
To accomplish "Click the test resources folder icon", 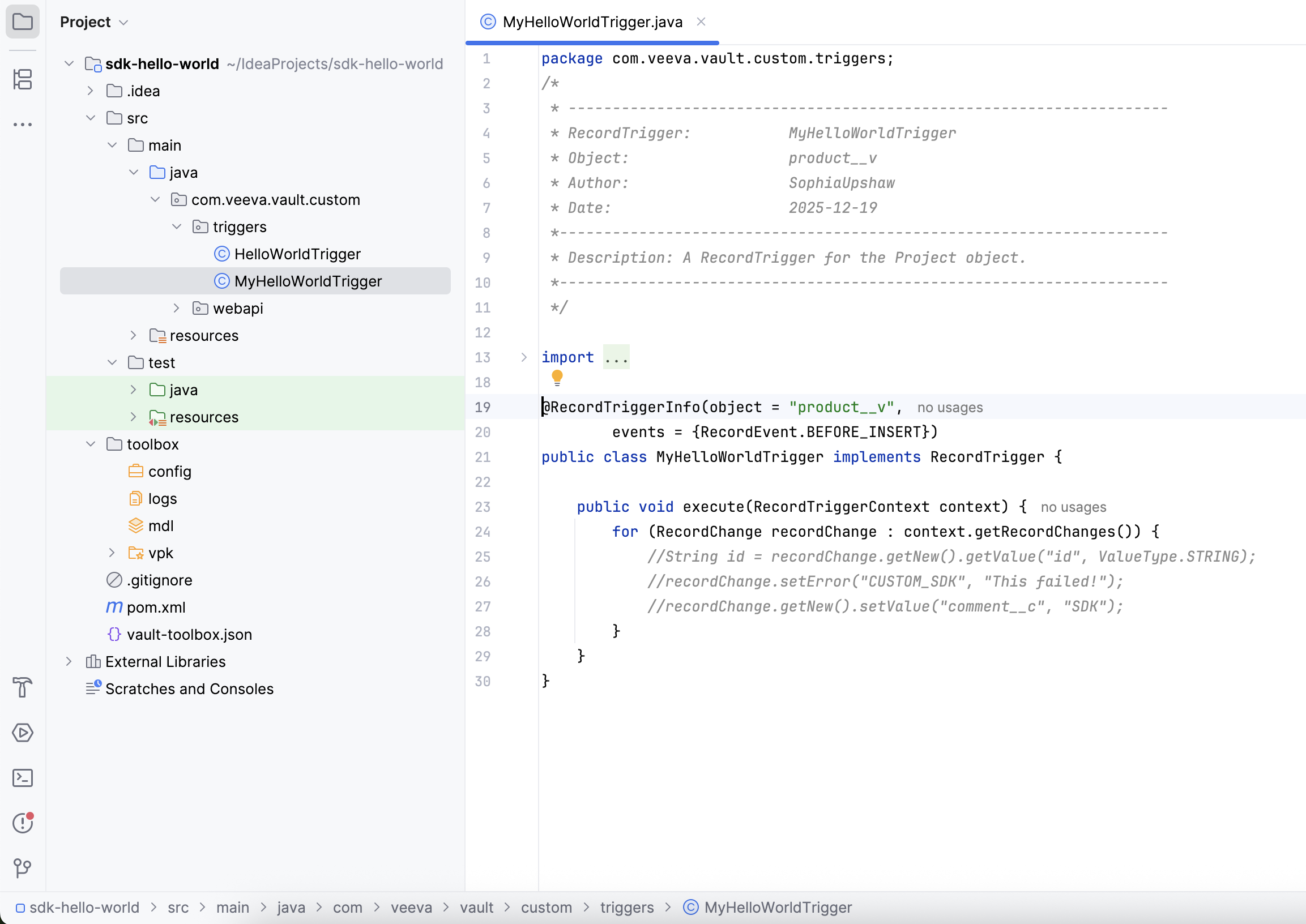I will tap(157, 418).
